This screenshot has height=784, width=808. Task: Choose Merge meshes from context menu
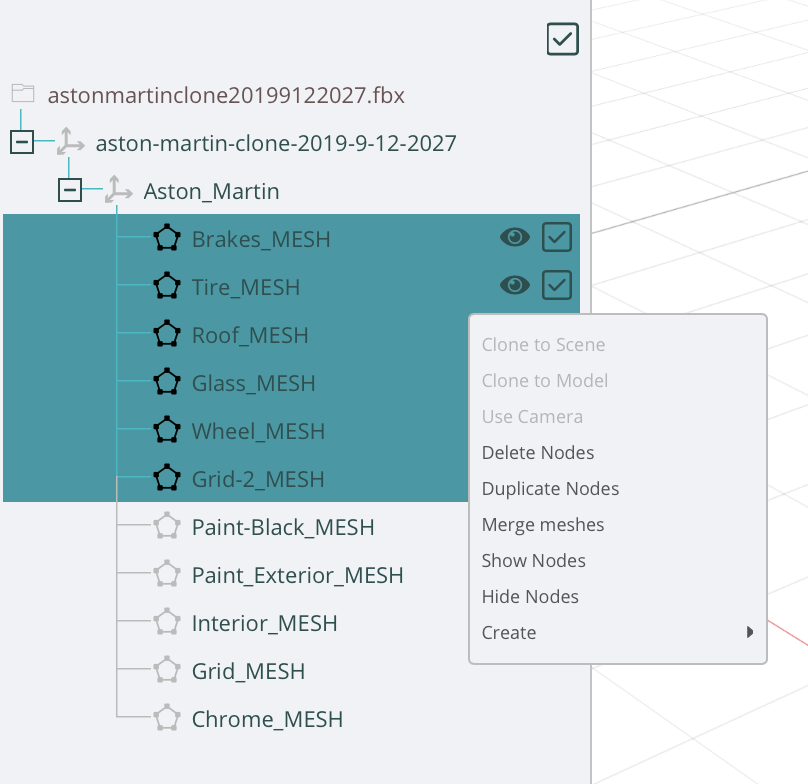point(543,525)
